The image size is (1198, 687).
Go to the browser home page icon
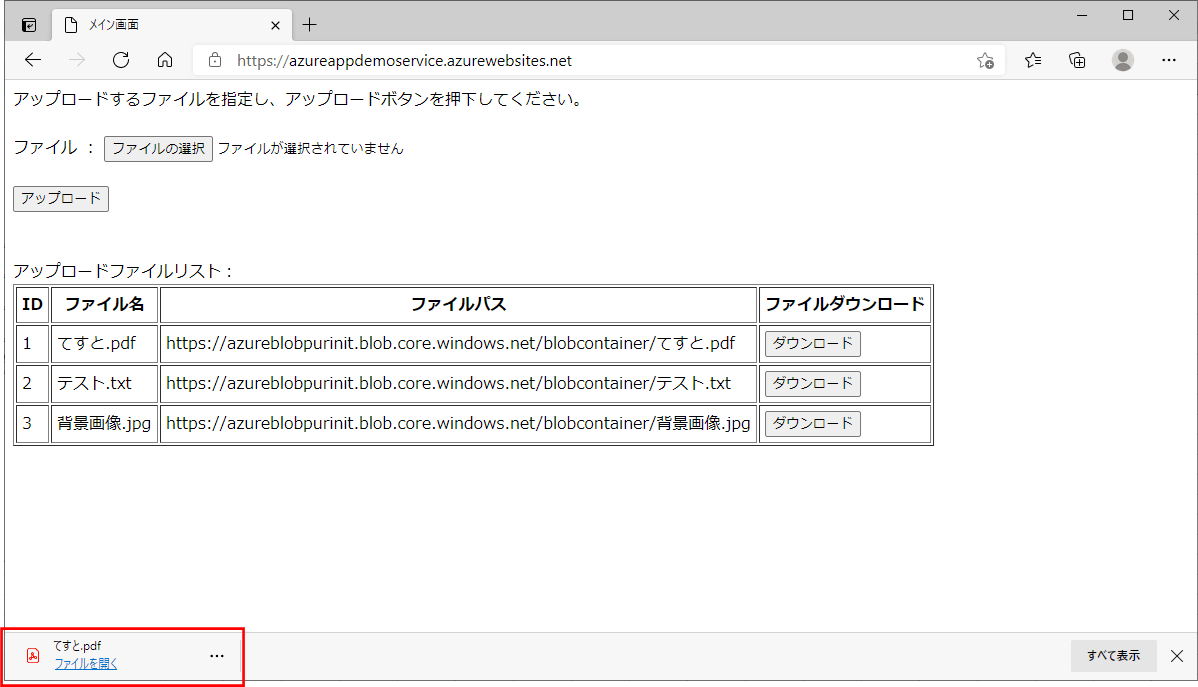[165, 60]
